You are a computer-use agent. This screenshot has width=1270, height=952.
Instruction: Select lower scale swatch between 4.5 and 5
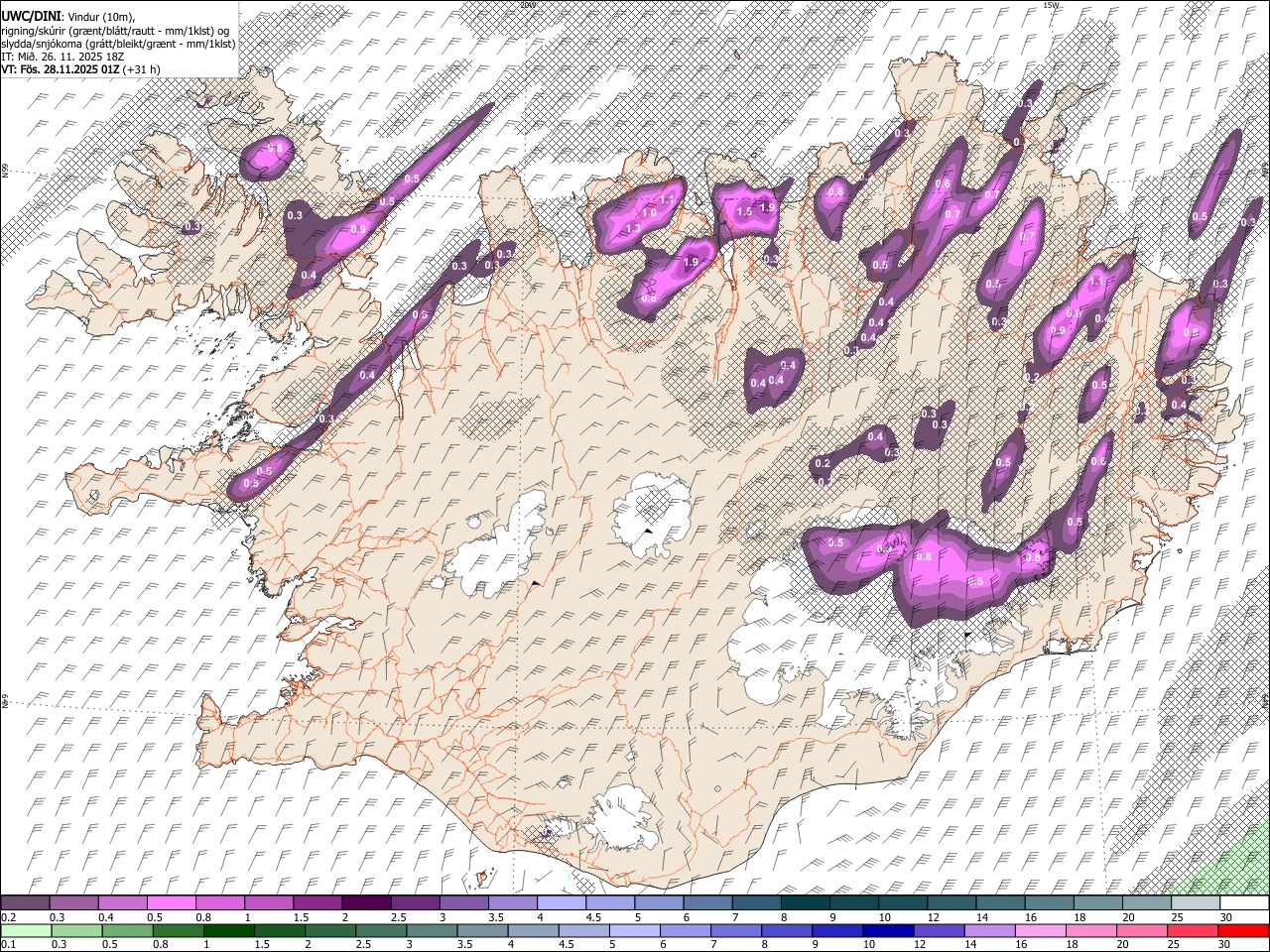585,931
